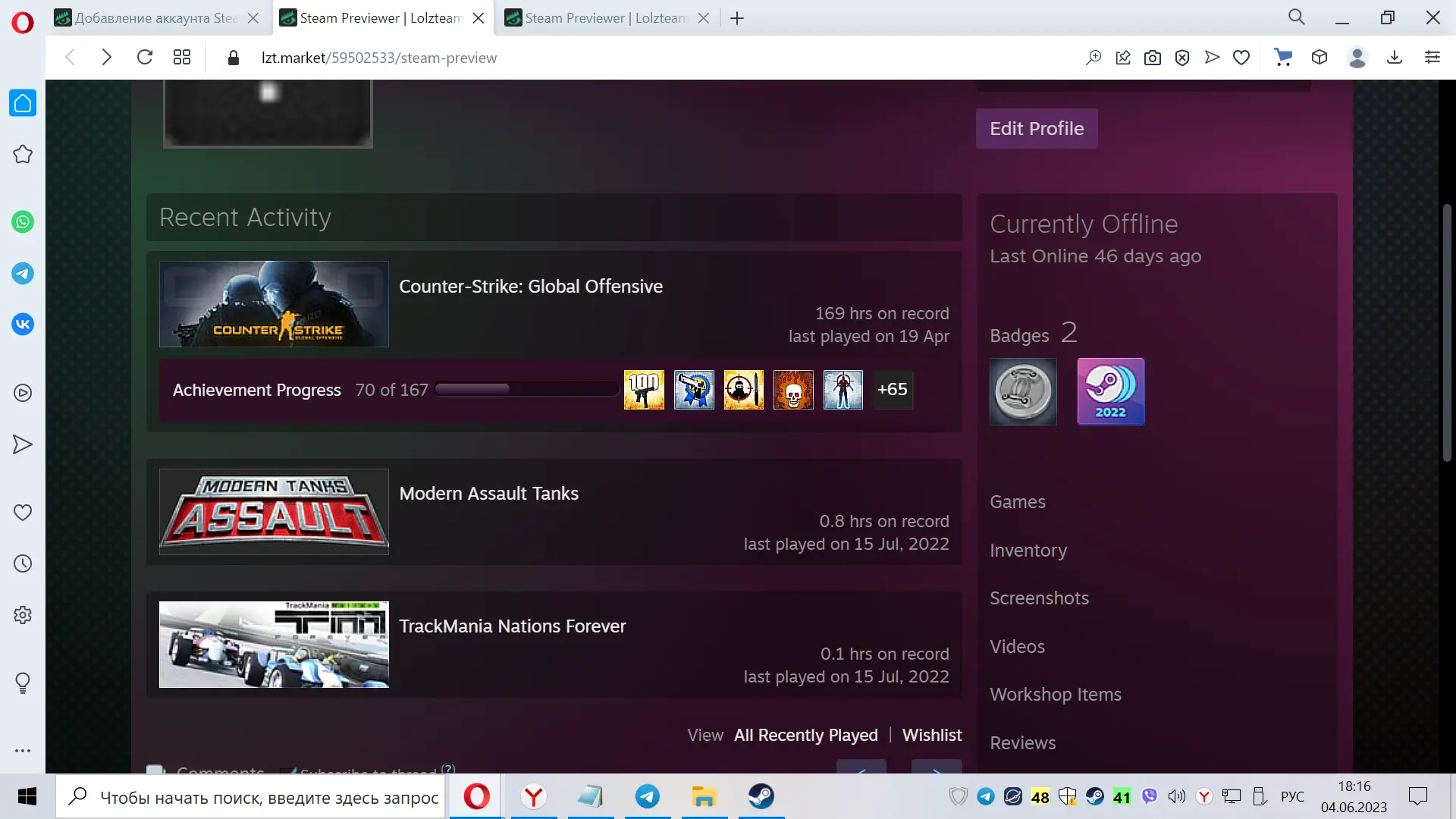This screenshot has height=819, width=1456.
Task: Open the player icon in sidebar
Action: point(23,393)
